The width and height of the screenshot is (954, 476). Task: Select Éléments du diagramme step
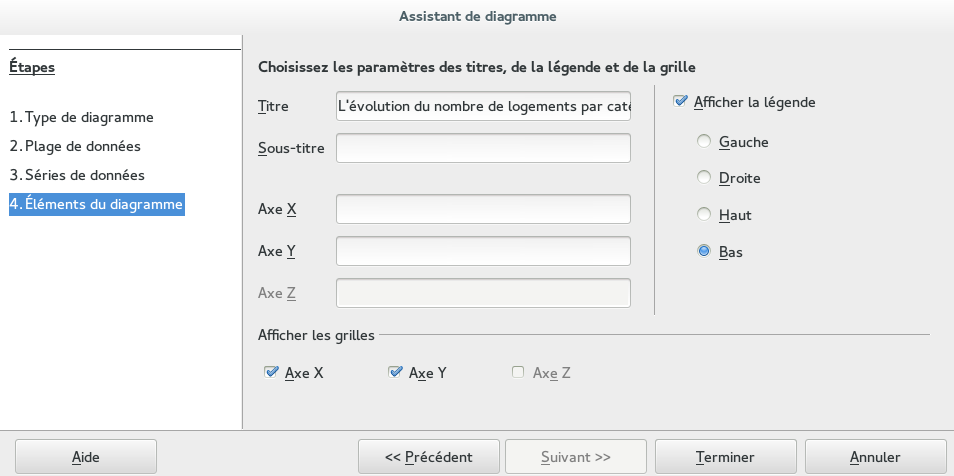click(x=96, y=204)
